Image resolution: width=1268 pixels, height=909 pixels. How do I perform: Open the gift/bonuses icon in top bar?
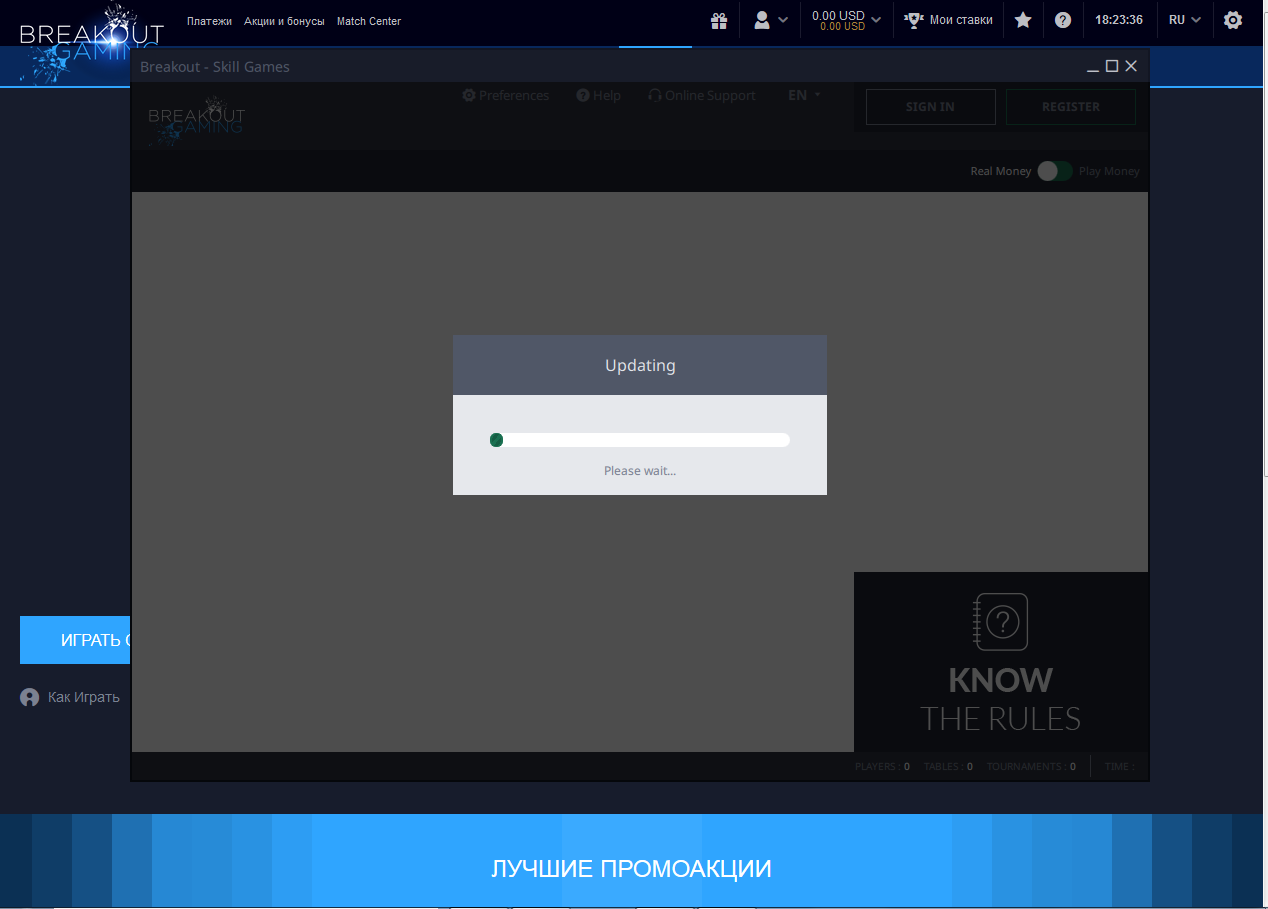click(719, 20)
